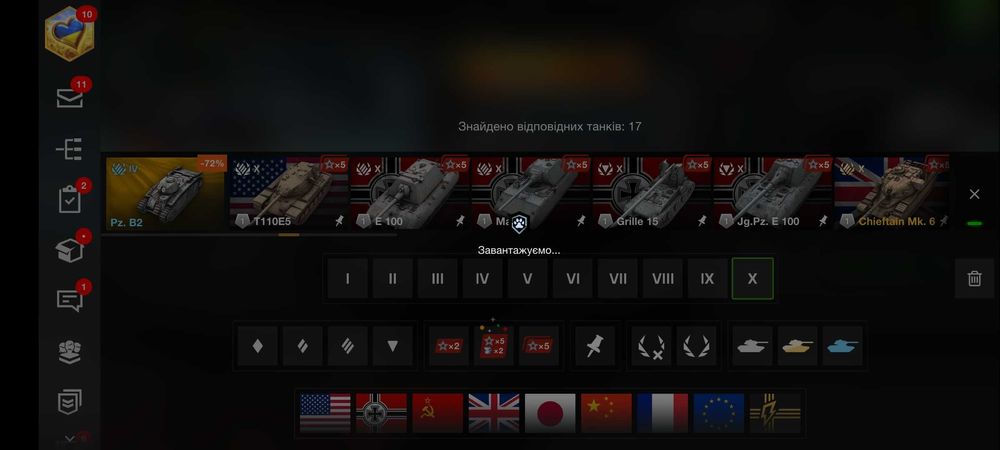
Task: Expand the sidebar with the bottom chevron
Action: tap(70, 439)
